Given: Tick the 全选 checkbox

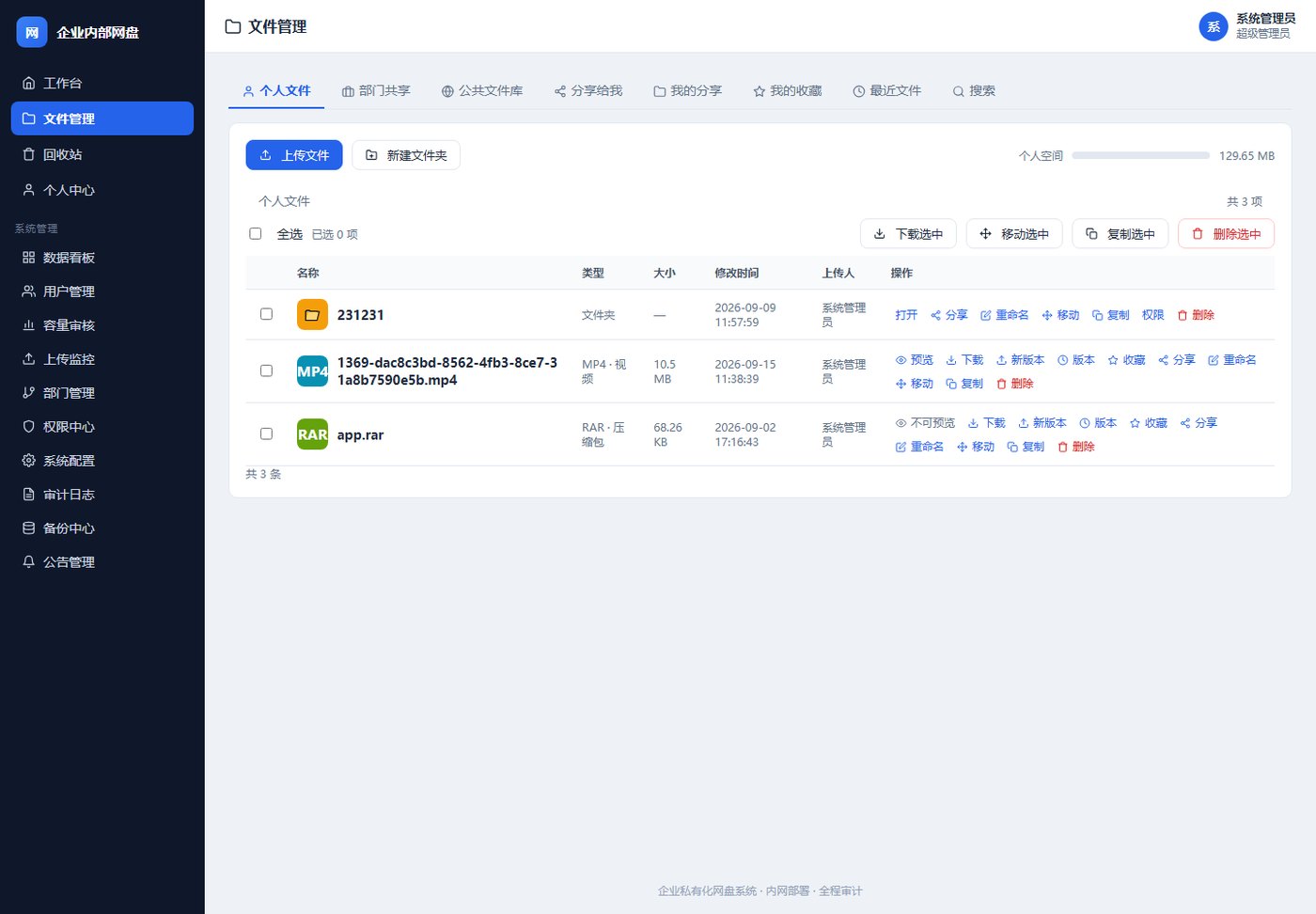Looking at the screenshot, I should 255,233.
